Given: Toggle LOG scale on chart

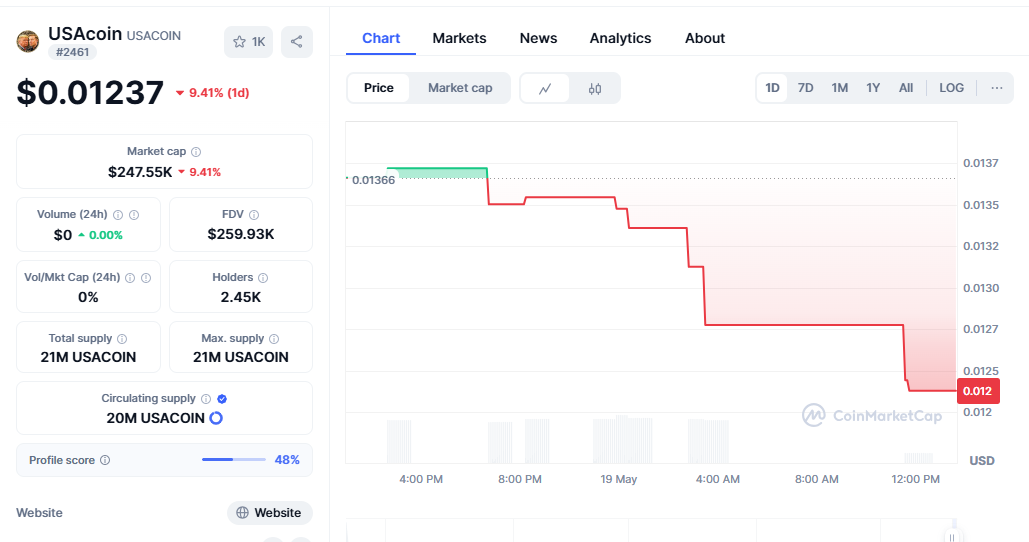Looking at the screenshot, I should 952,88.
